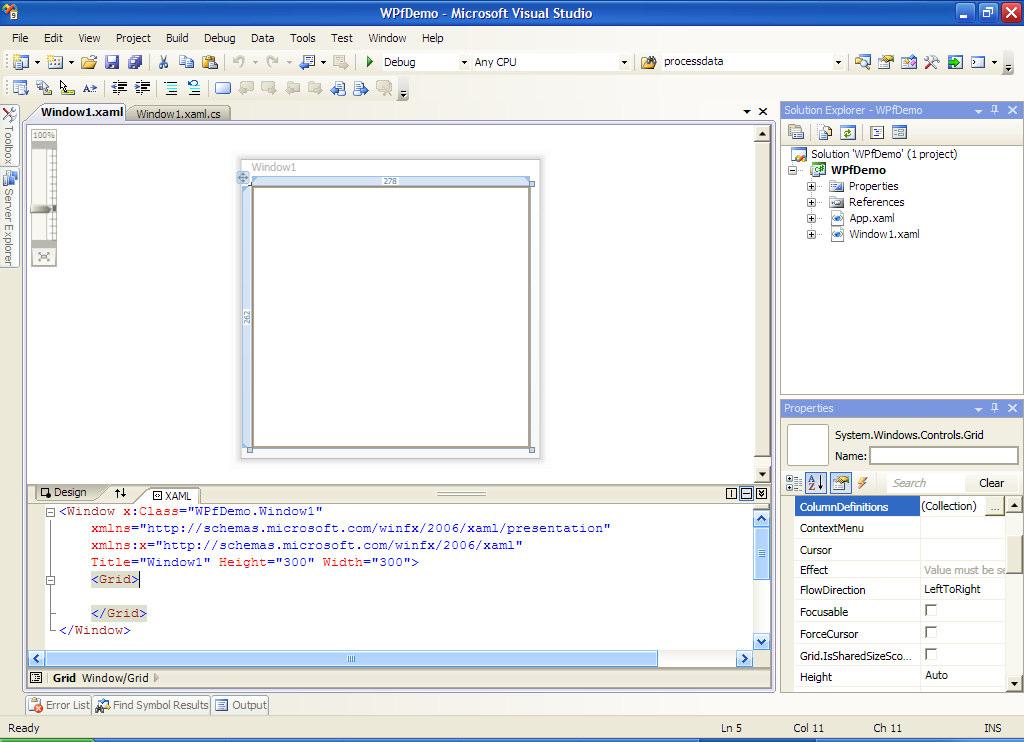Open the Start Page green-arrow icon
Screen dimensions: 1024x742
click(955, 62)
